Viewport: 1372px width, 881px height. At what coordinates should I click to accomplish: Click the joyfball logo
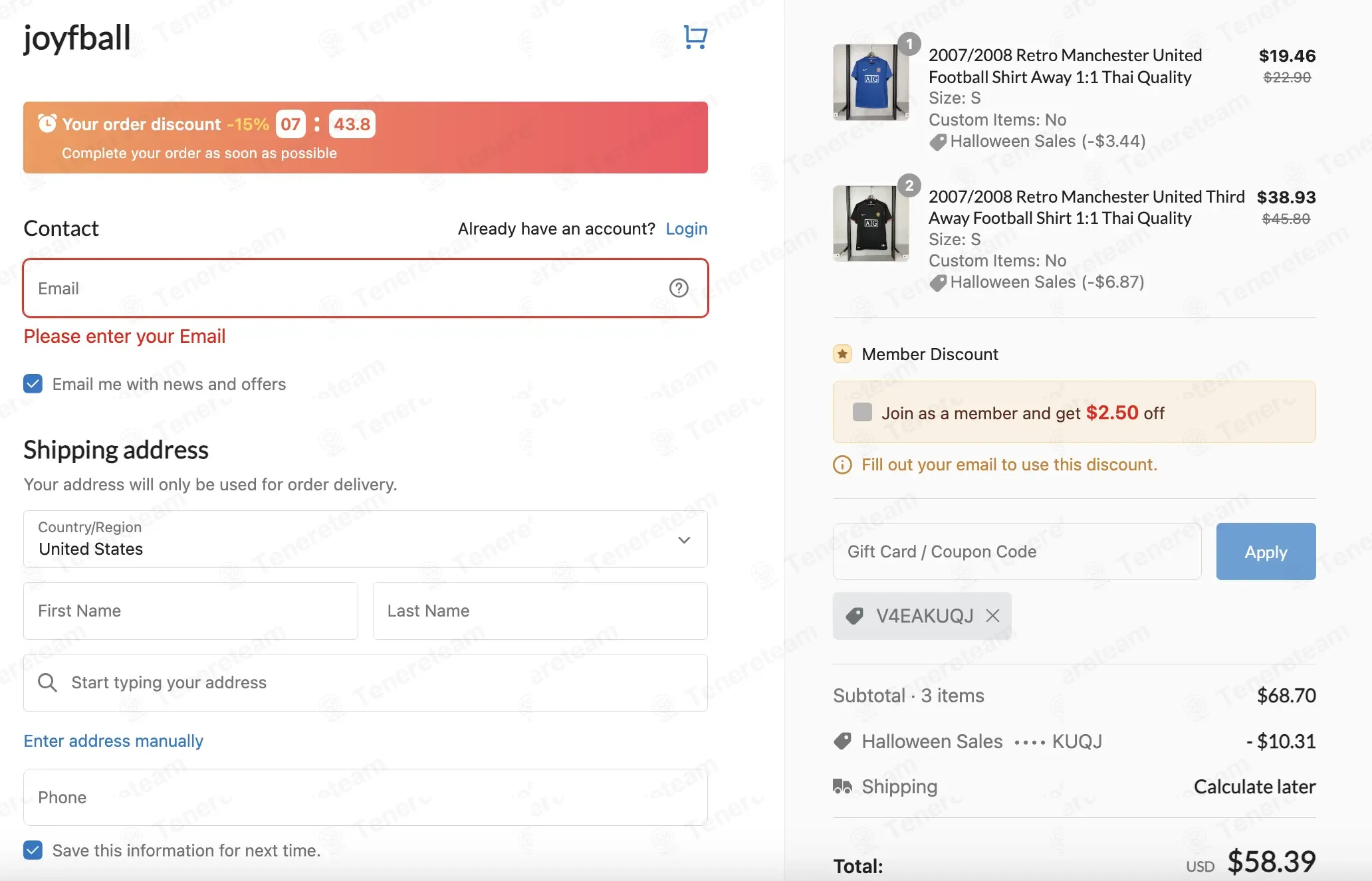pos(77,39)
